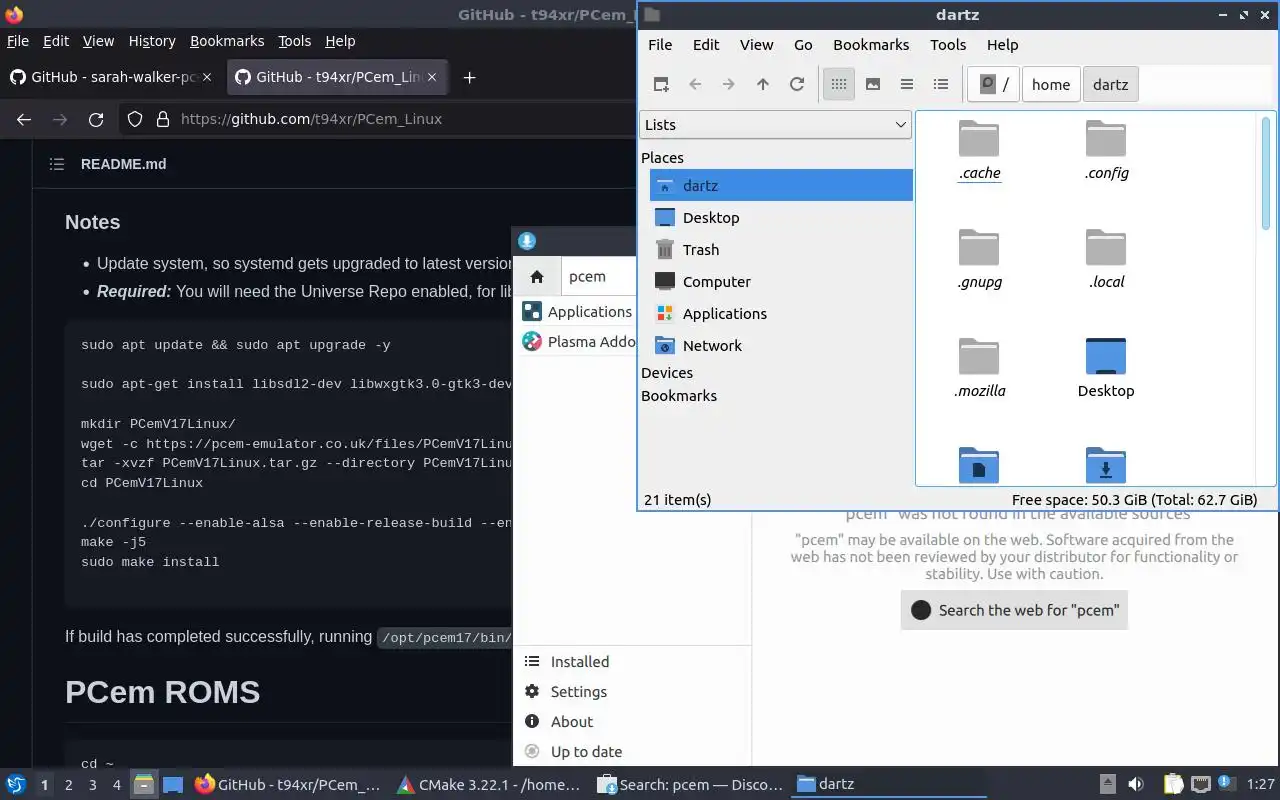Open a new tab in the dartz file manager
This screenshot has height=800, width=1280.
pyautogui.click(x=661, y=85)
